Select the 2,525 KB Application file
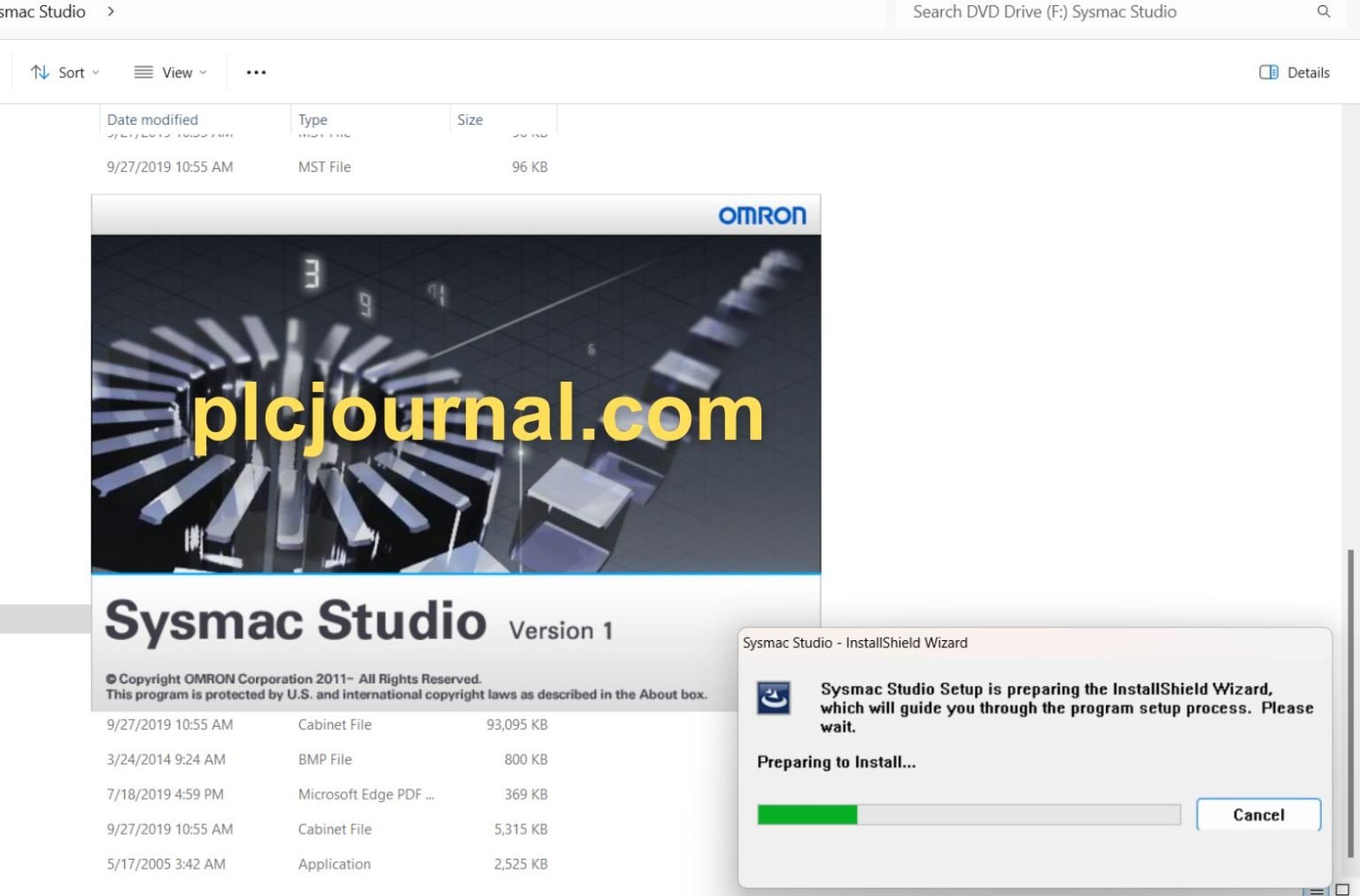The width and height of the screenshot is (1360, 896). click(334, 863)
